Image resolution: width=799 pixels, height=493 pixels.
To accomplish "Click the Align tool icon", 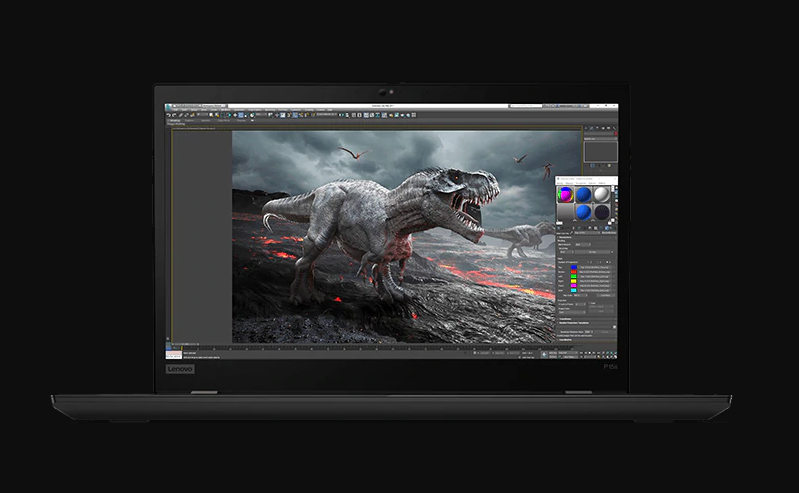I will 347,115.
